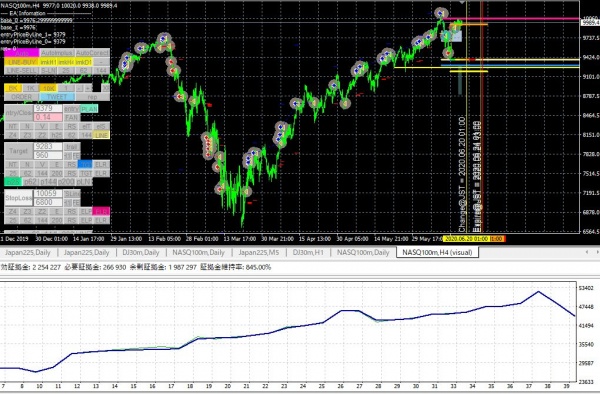Viewport: 600px width, 394px height.
Task: Switch to the Japan225,M5 chart tab
Action: [x=258, y=252]
